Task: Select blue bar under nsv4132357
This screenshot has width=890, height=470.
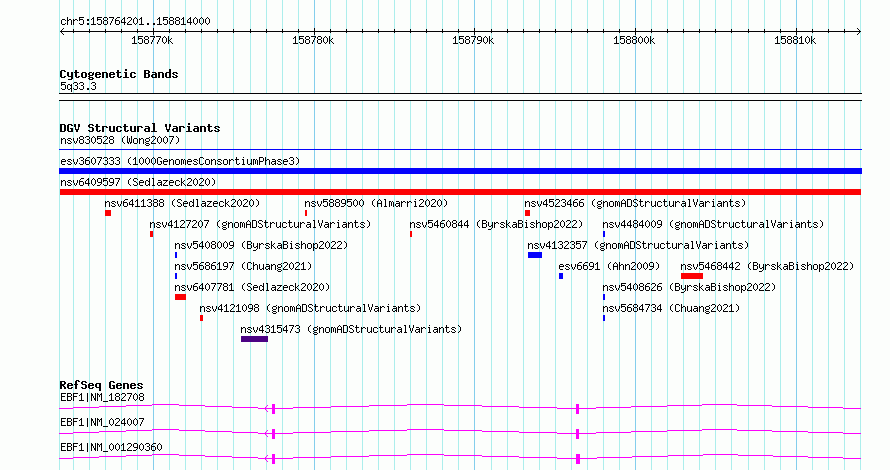Action: [535, 255]
